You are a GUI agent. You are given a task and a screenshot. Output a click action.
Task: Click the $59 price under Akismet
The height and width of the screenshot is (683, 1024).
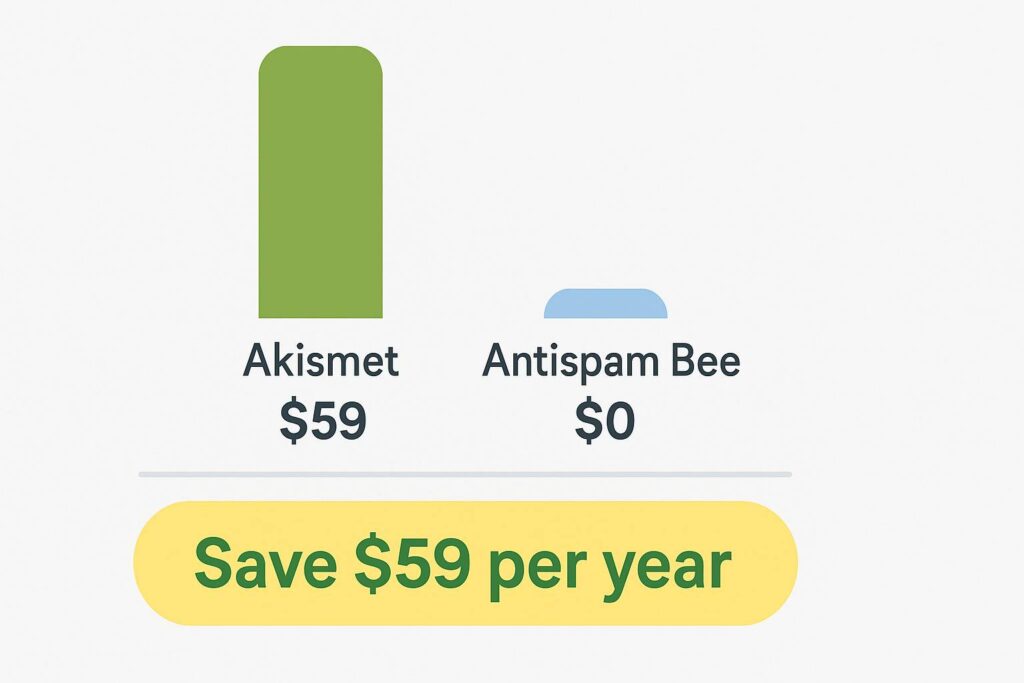pyautogui.click(x=323, y=421)
